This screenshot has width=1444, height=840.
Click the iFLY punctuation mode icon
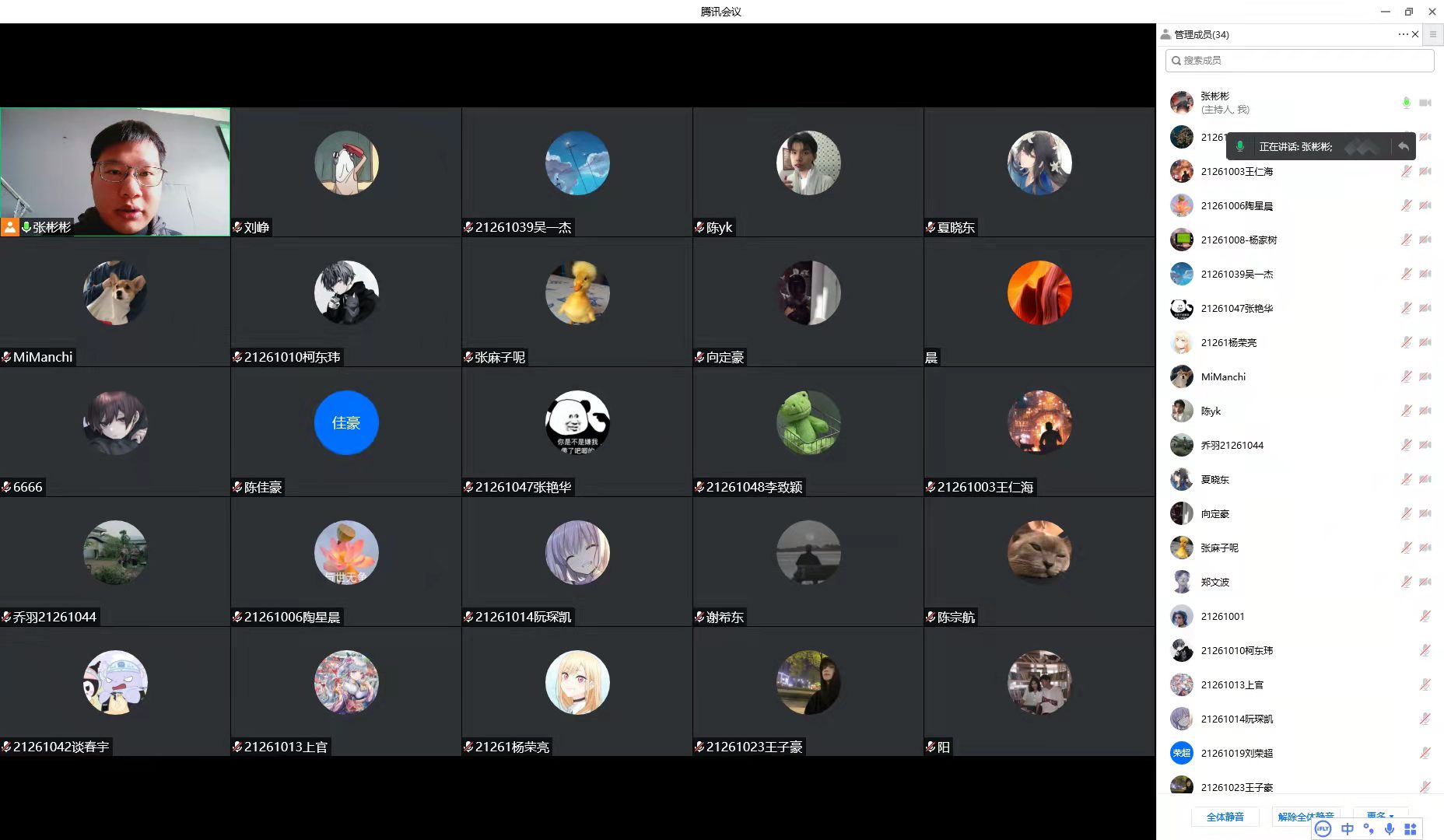click(1369, 829)
